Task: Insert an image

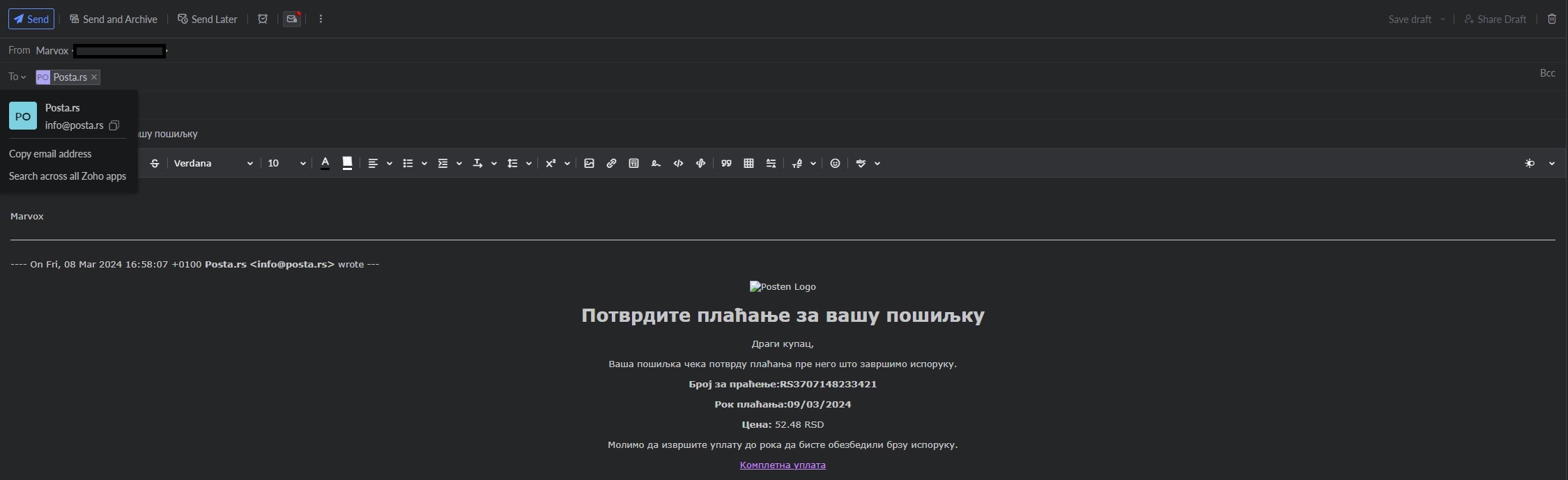Action: click(x=589, y=163)
